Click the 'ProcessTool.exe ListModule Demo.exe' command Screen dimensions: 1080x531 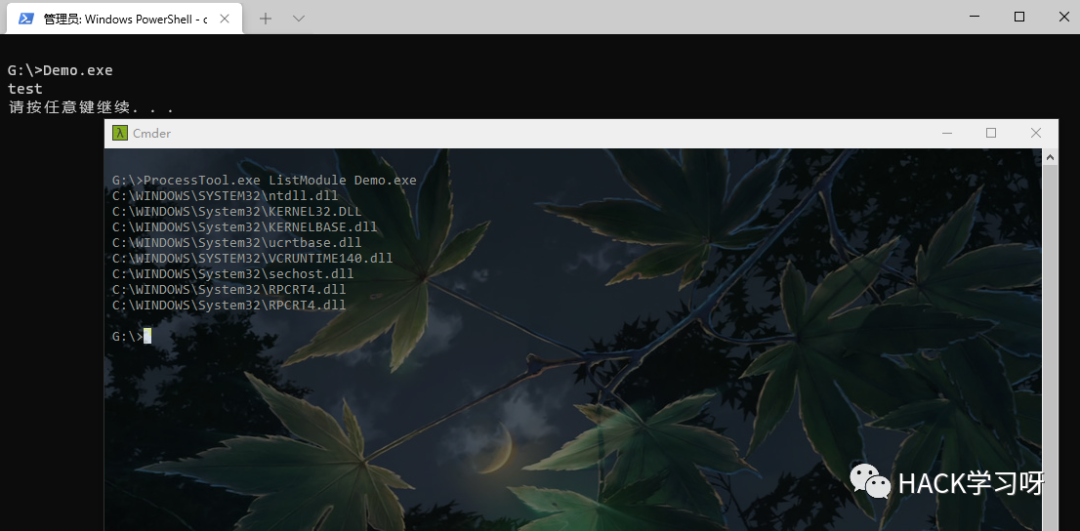click(x=280, y=180)
